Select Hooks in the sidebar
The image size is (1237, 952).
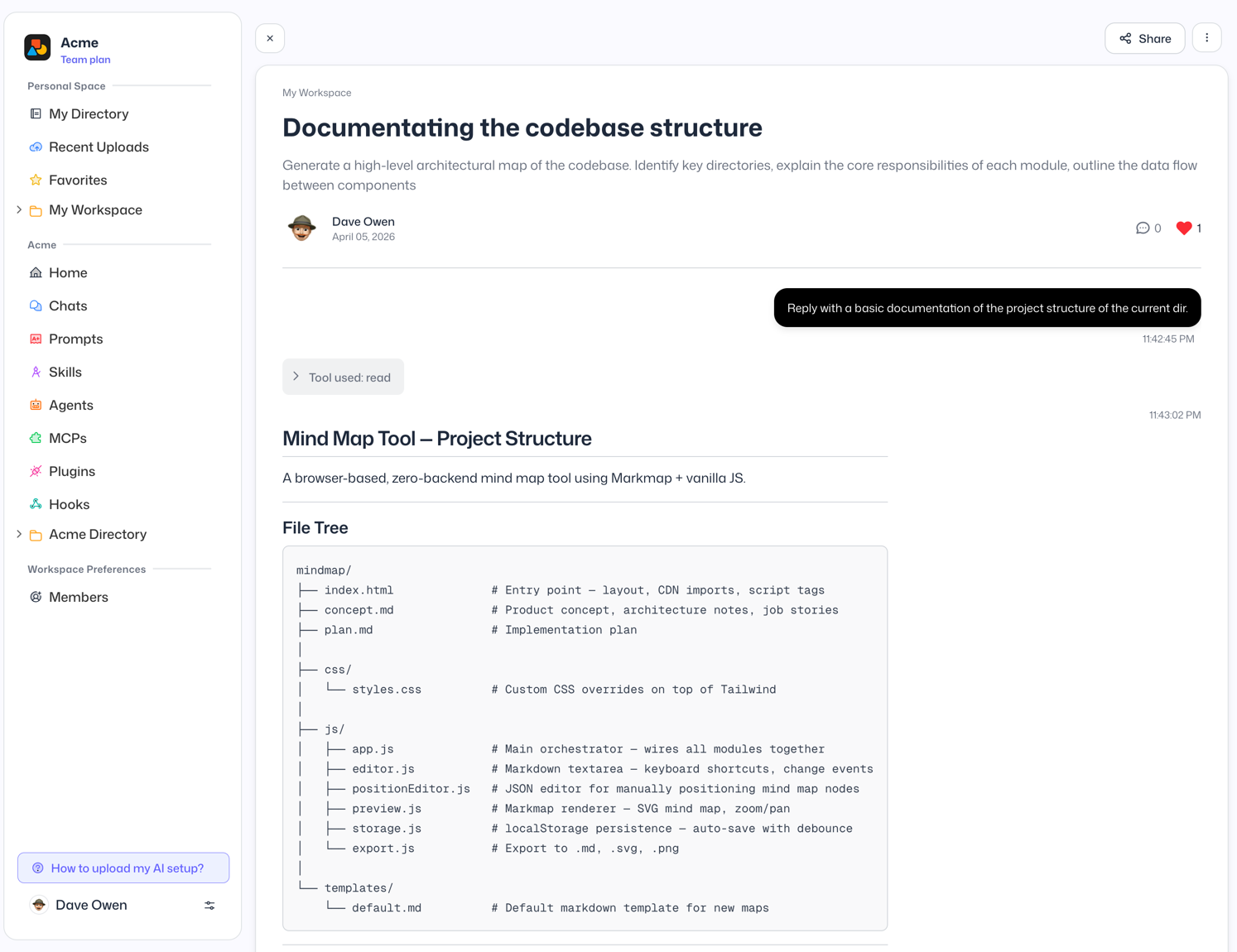69,504
